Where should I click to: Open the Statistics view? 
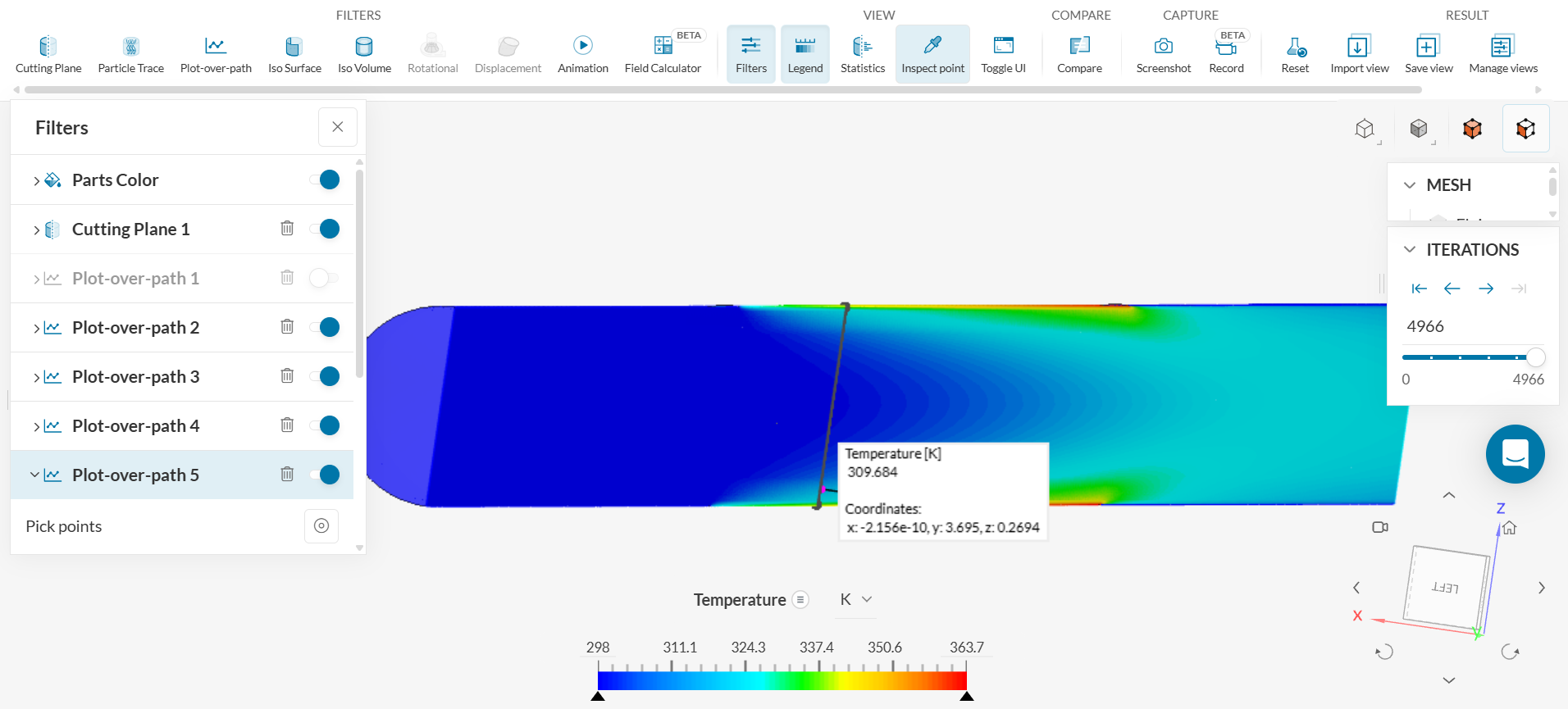(863, 54)
